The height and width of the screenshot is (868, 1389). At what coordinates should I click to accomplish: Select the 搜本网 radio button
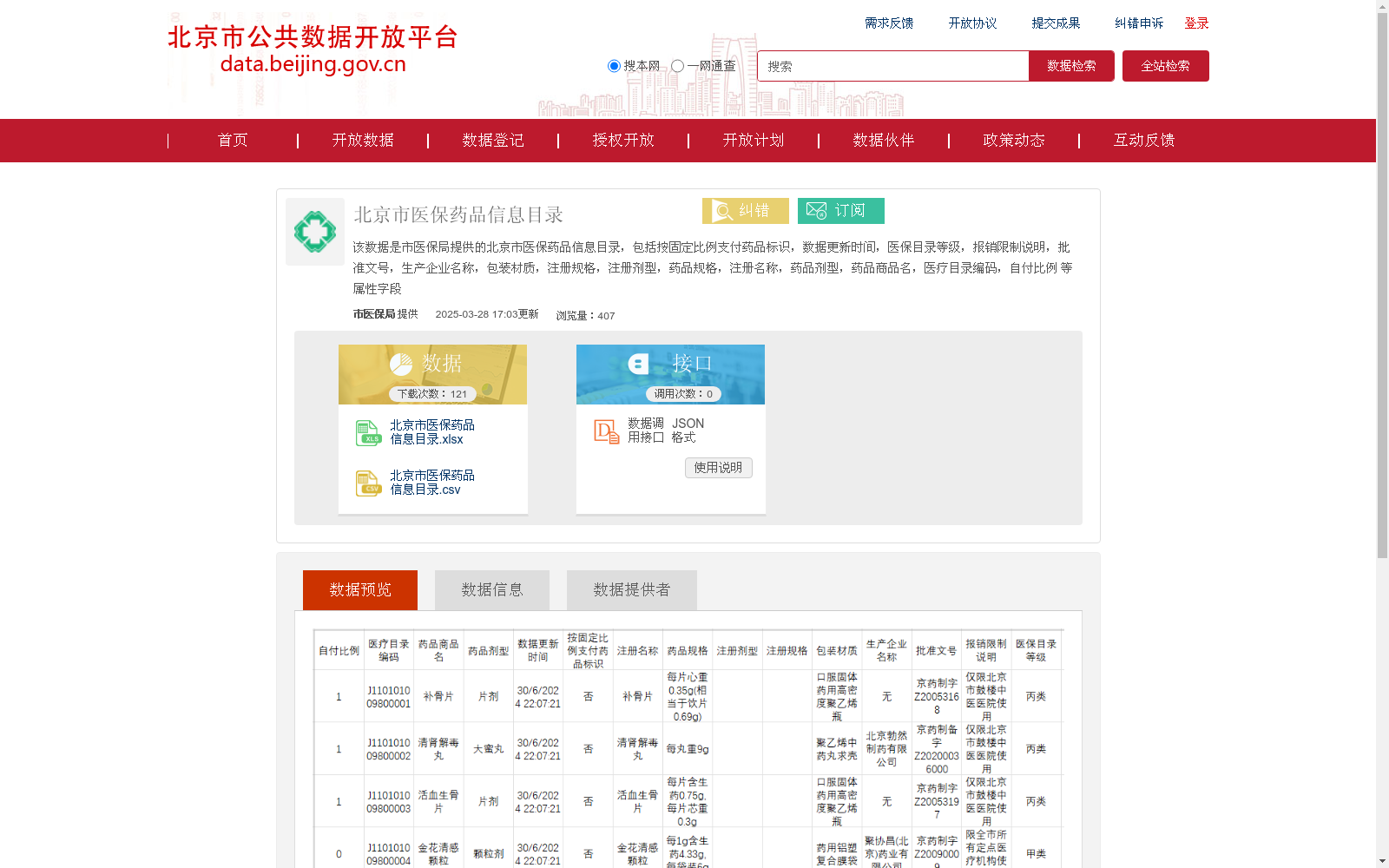click(614, 66)
